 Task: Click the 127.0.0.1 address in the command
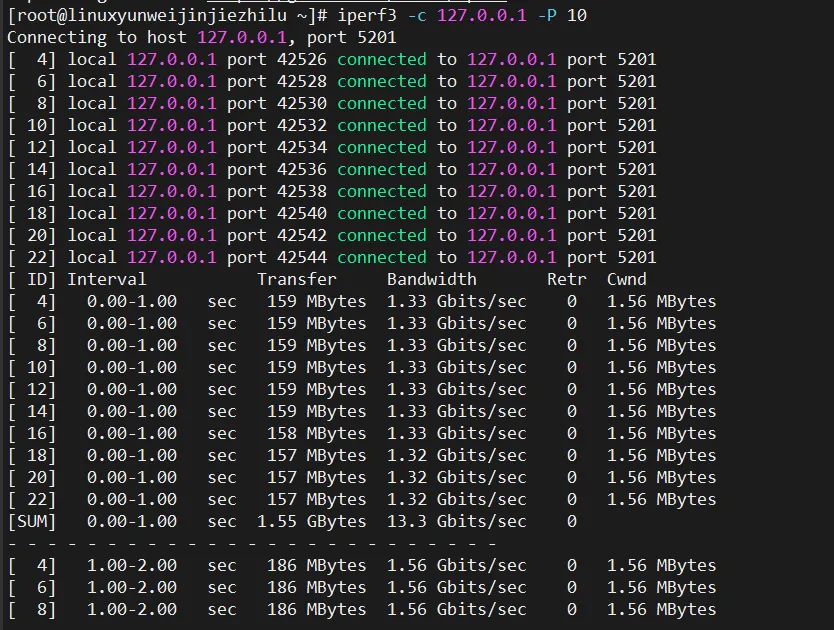coord(482,15)
